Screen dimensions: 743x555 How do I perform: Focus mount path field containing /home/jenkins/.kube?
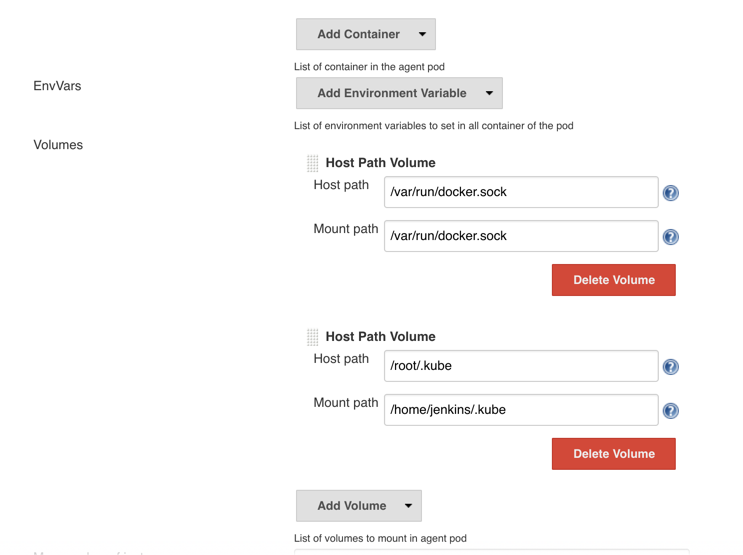520,410
